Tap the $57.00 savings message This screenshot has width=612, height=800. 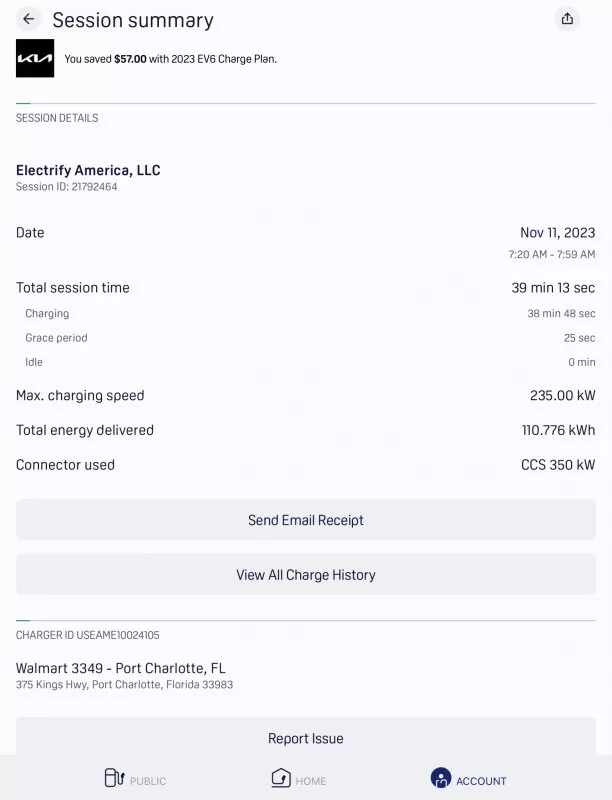point(170,59)
